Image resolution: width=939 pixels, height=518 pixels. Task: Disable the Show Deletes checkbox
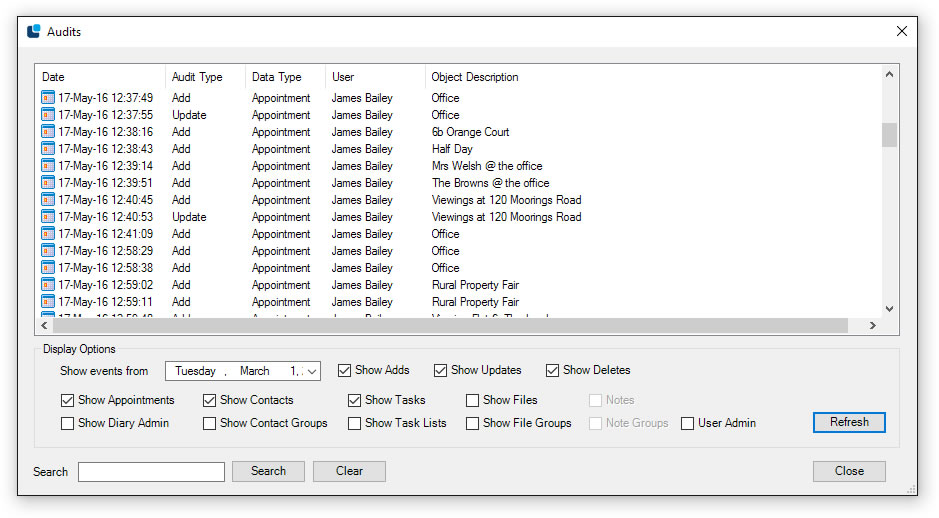[552, 370]
